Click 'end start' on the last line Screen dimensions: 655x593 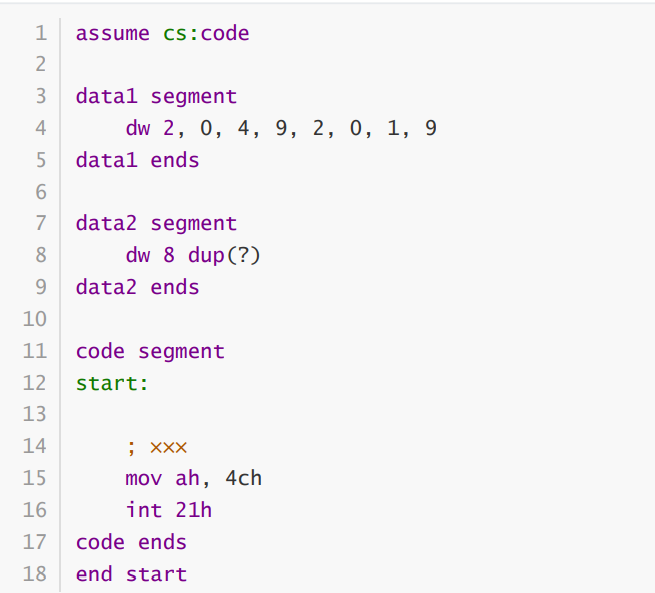[131, 574]
